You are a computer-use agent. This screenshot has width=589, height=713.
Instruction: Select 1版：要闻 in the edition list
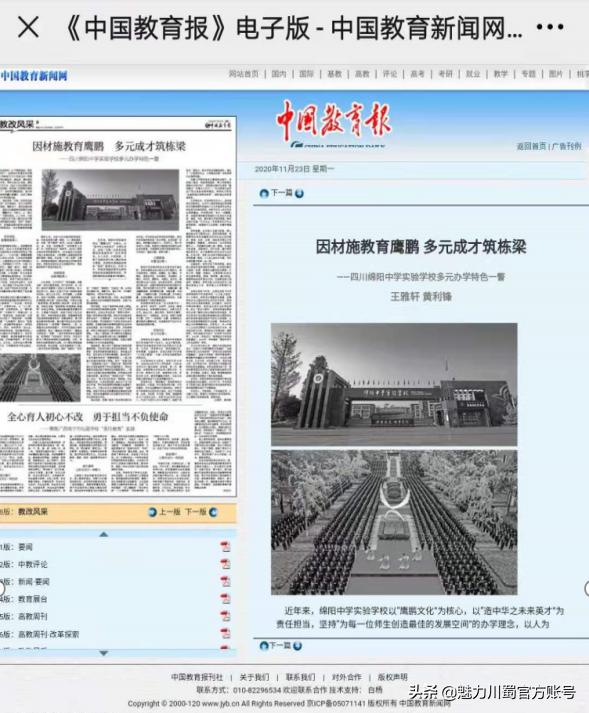(16, 547)
